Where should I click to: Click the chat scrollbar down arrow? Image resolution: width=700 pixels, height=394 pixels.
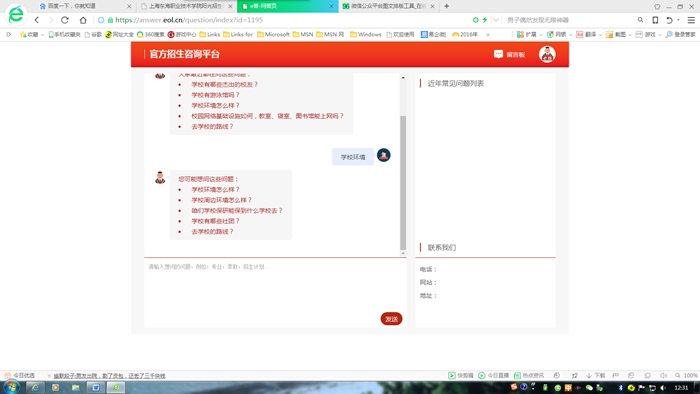(x=403, y=253)
